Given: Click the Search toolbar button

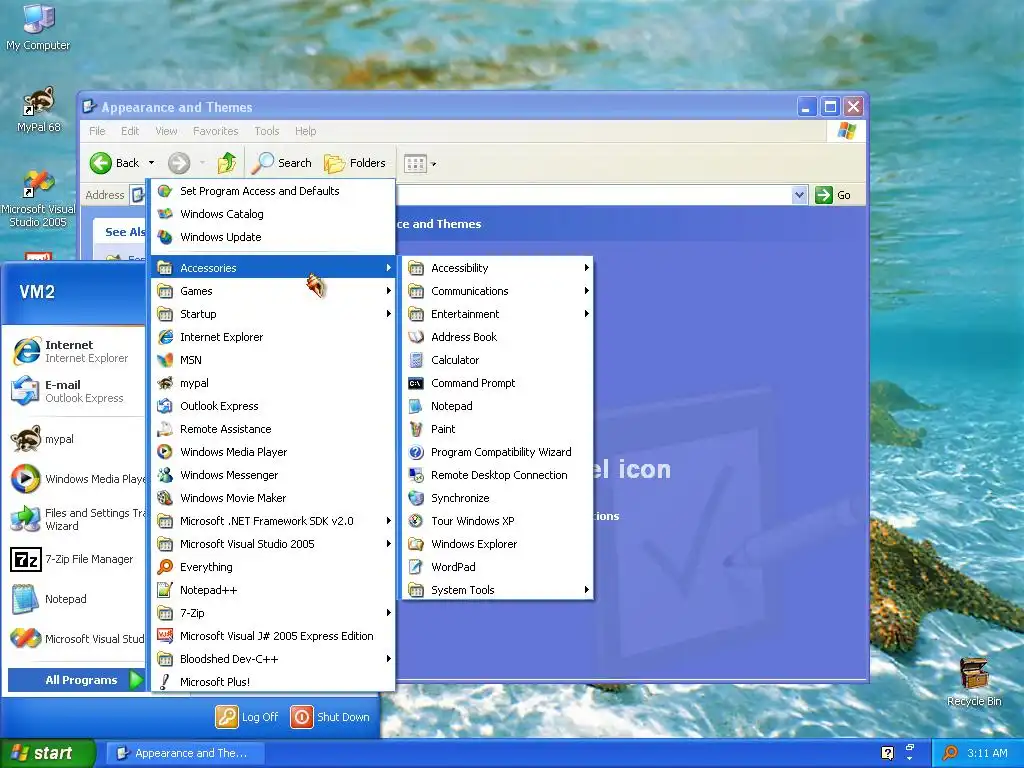Looking at the screenshot, I should tap(282, 163).
